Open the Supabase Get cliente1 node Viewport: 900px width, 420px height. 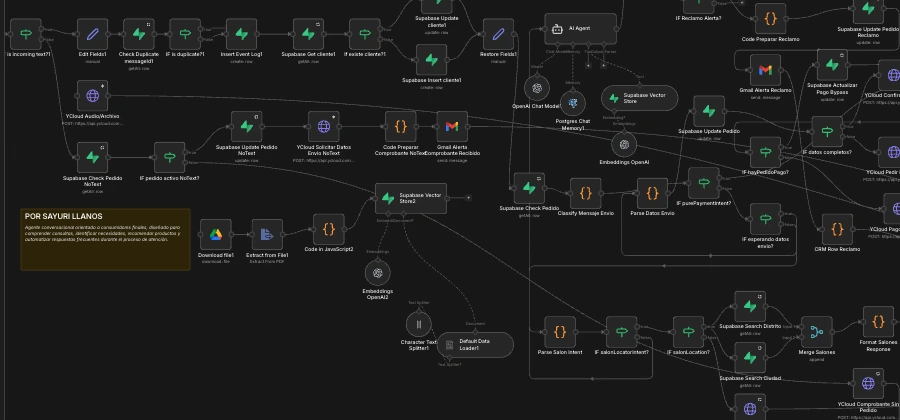click(308, 34)
